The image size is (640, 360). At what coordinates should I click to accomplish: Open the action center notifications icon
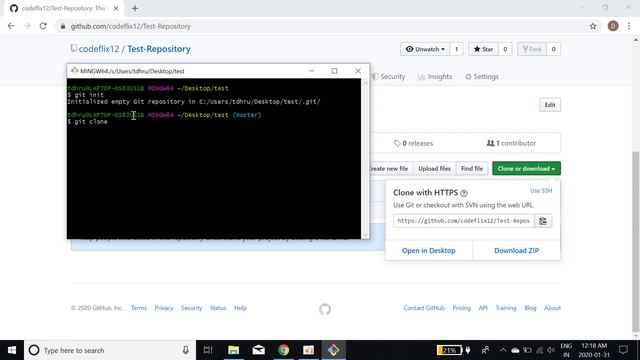coord(623,350)
